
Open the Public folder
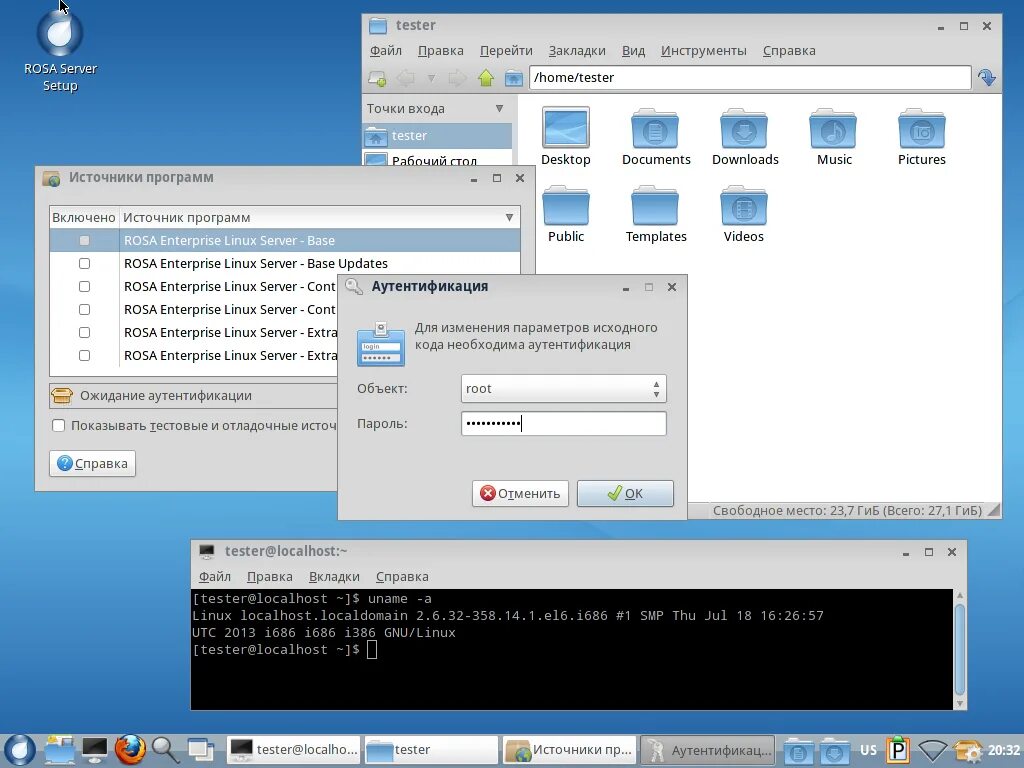566,214
